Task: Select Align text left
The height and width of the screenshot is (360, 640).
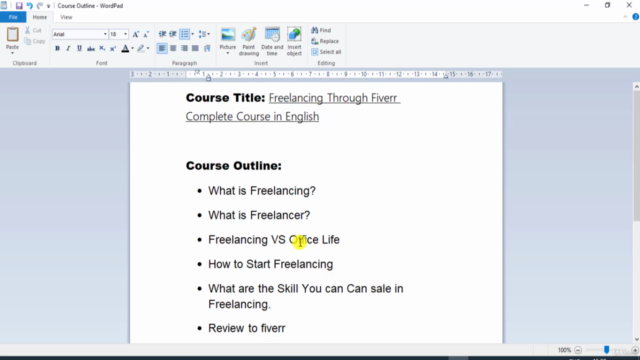Action: point(162,49)
